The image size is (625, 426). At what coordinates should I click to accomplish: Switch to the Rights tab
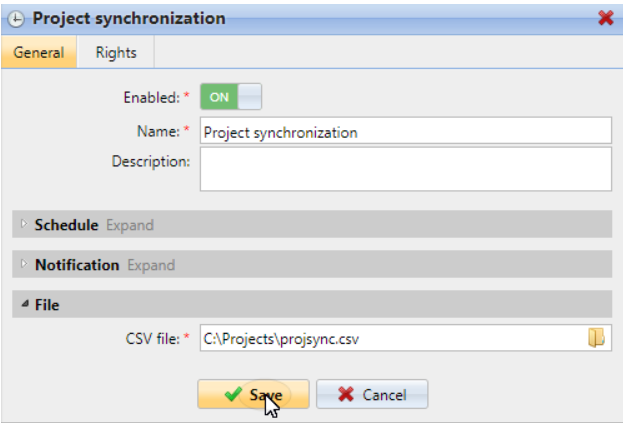(x=116, y=53)
